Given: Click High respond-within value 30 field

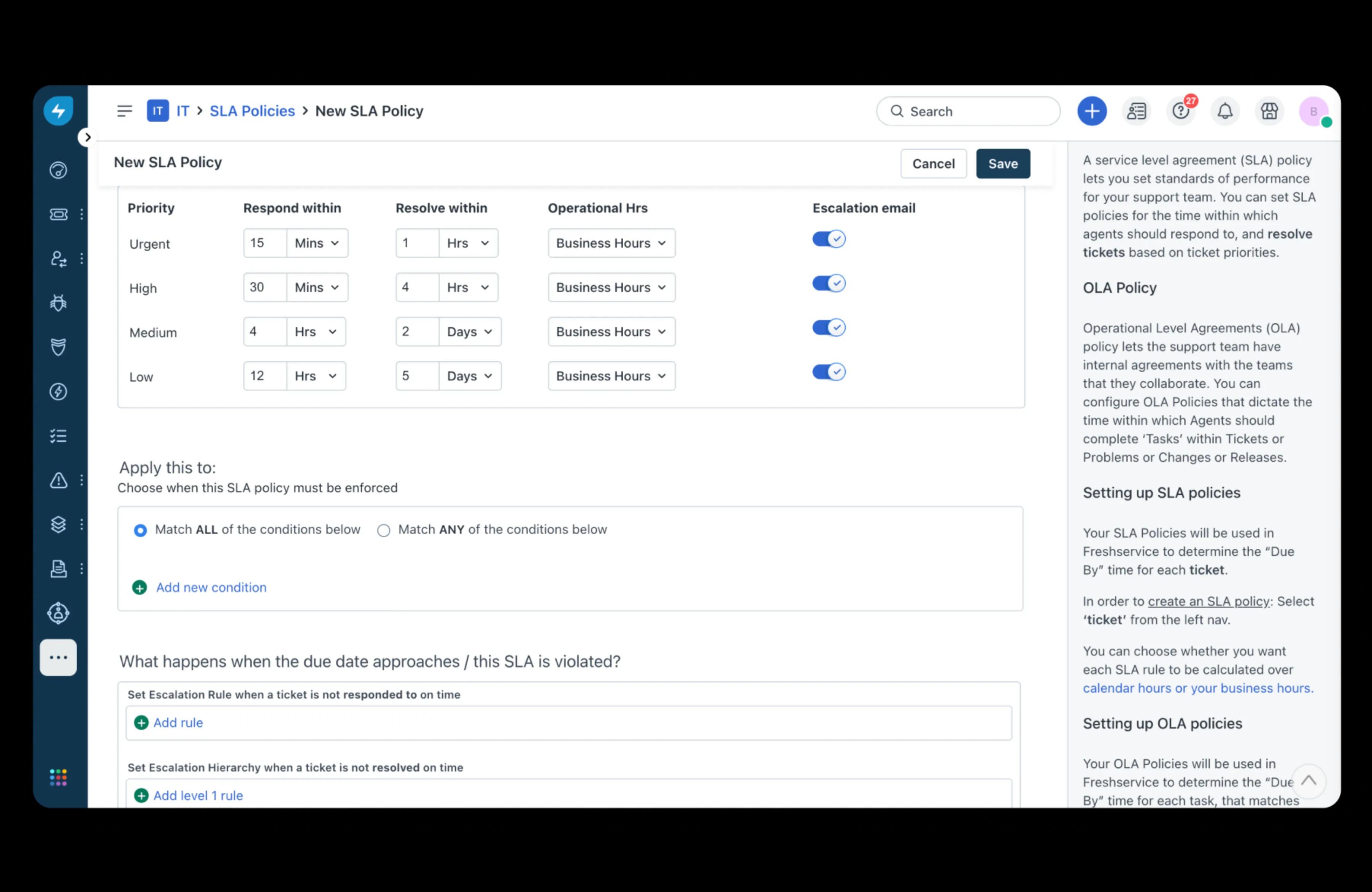Looking at the screenshot, I should 265,287.
